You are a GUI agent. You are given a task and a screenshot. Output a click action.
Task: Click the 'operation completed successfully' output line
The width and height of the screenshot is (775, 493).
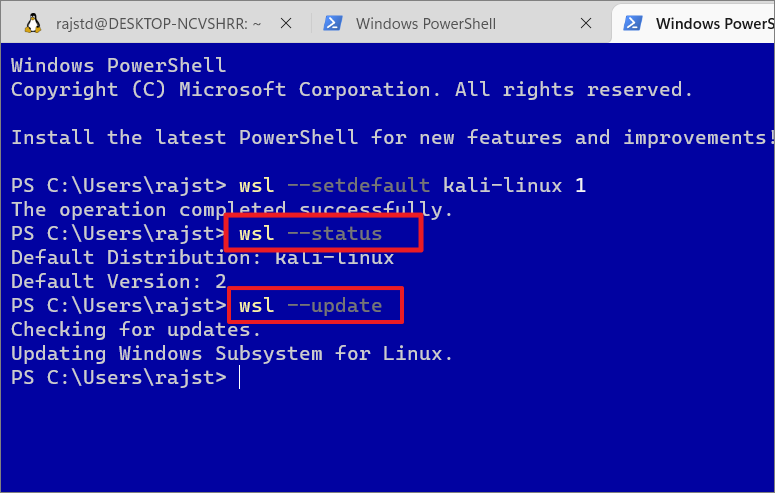232,209
